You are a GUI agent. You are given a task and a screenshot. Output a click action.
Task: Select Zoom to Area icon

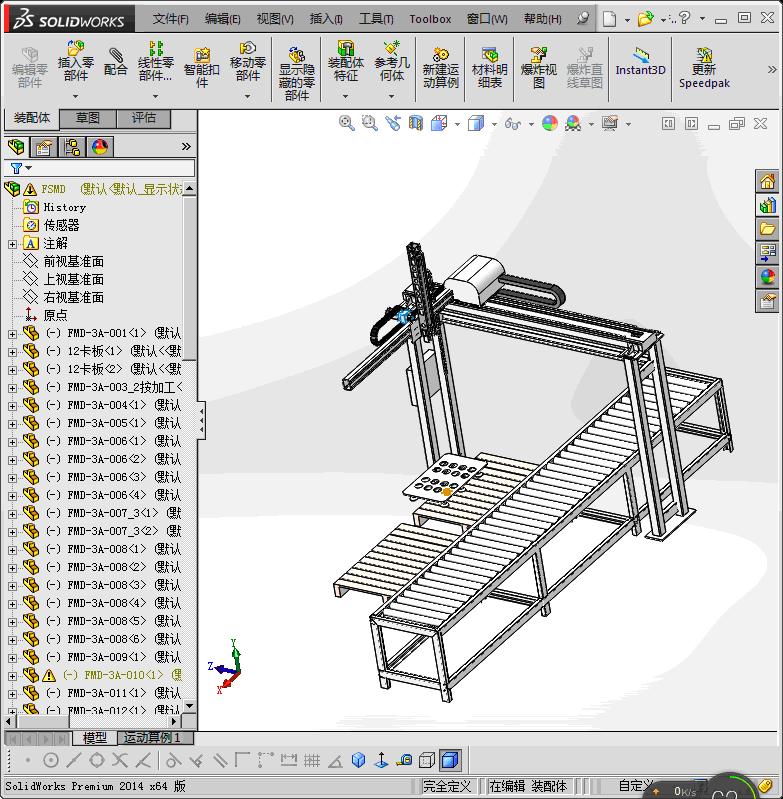369,123
